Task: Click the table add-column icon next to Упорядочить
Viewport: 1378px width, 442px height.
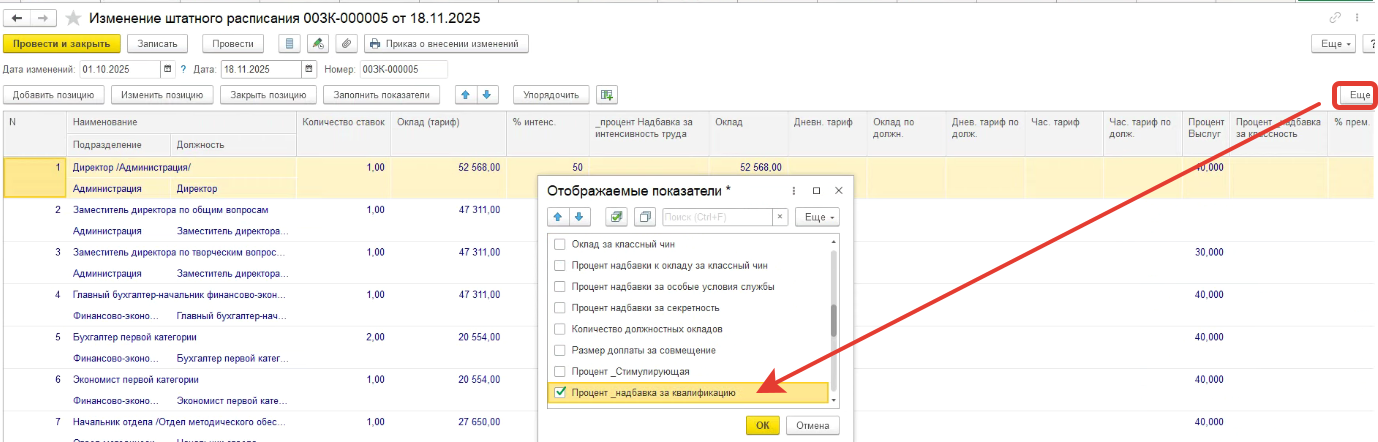Action: 606,95
